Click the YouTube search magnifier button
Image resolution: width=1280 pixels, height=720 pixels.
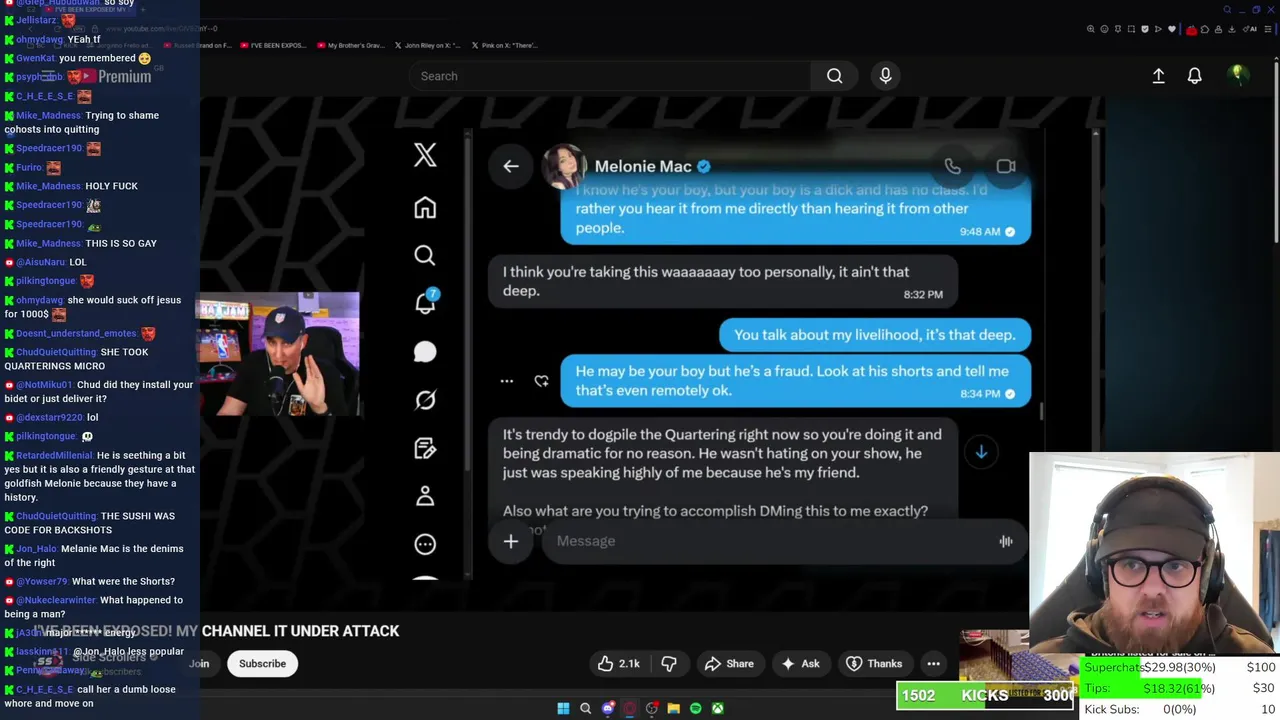[x=834, y=76]
